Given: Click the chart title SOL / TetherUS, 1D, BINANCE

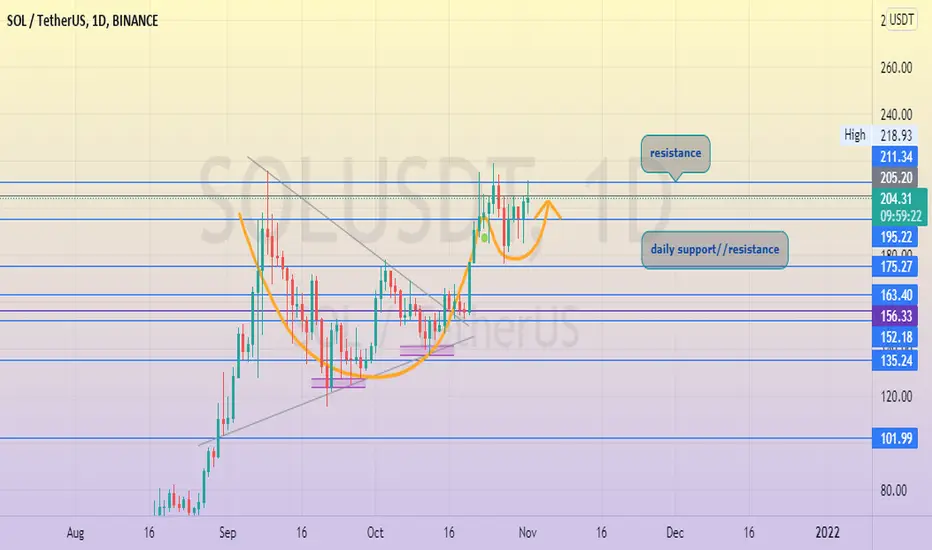Looking at the screenshot, I should tap(83, 21).
